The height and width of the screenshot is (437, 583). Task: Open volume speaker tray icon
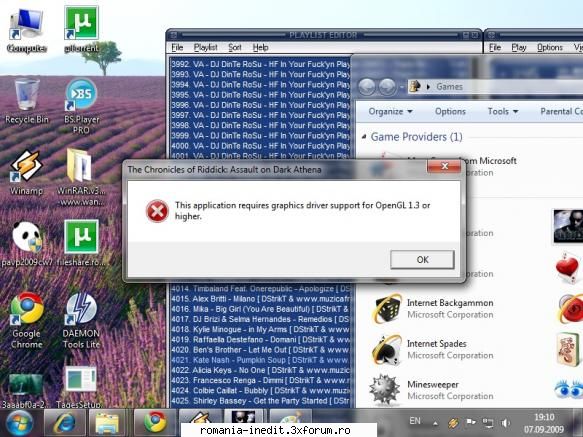(505, 423)
